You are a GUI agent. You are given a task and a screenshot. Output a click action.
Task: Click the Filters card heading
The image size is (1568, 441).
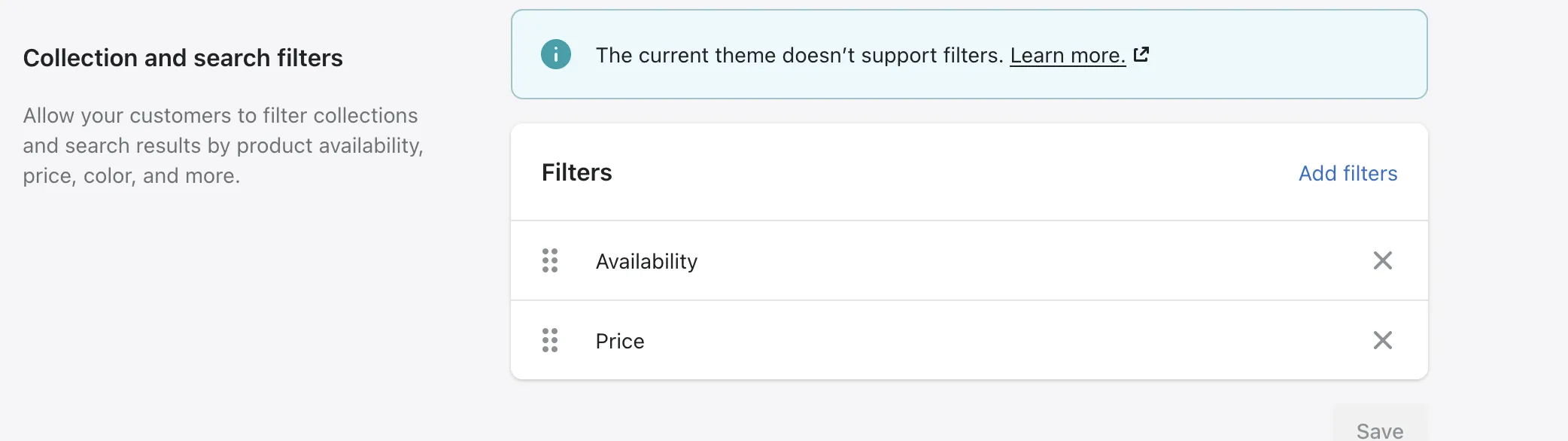pyautogui.click(x=576, y=172)
